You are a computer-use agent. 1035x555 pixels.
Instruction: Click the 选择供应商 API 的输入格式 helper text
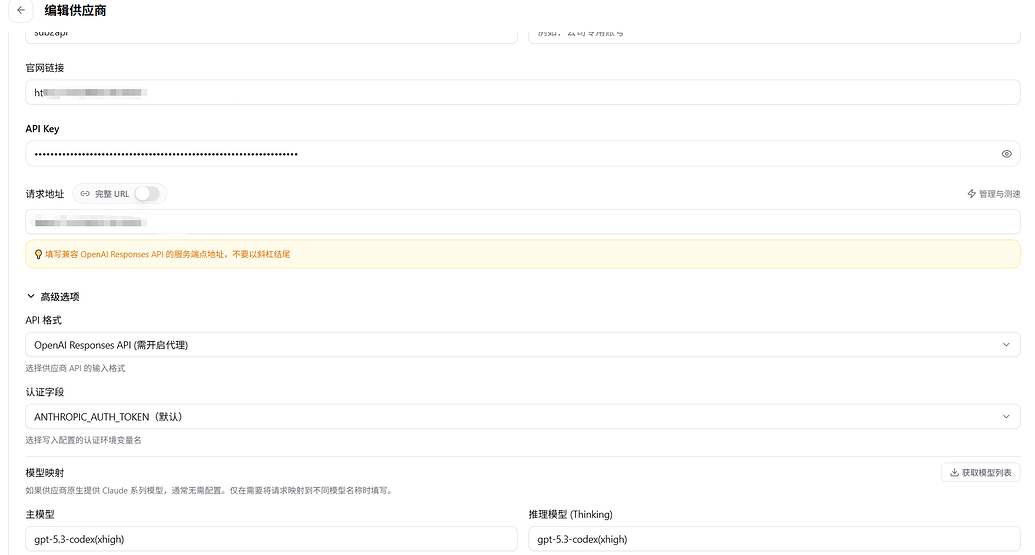tap(75, 368)
